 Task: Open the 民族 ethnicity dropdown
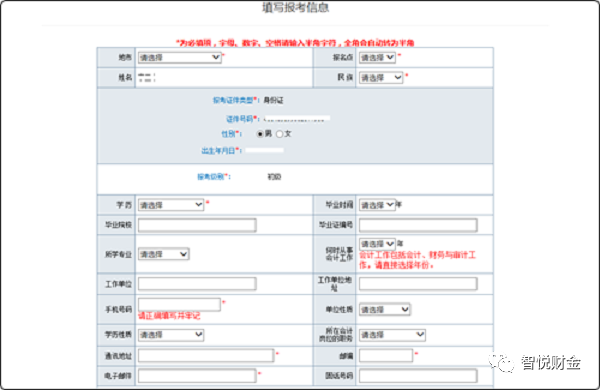(381, 78)
